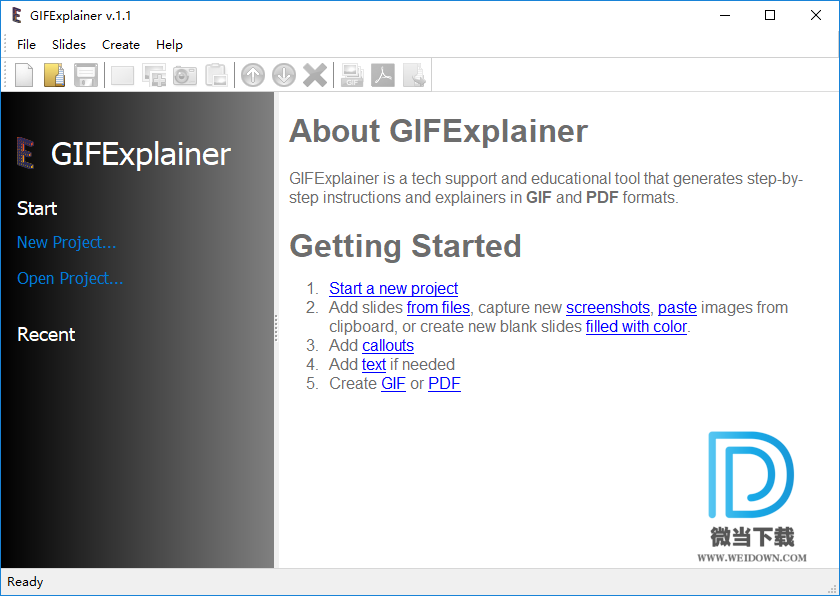Open the File menu
840x596 pixels.
26,44
